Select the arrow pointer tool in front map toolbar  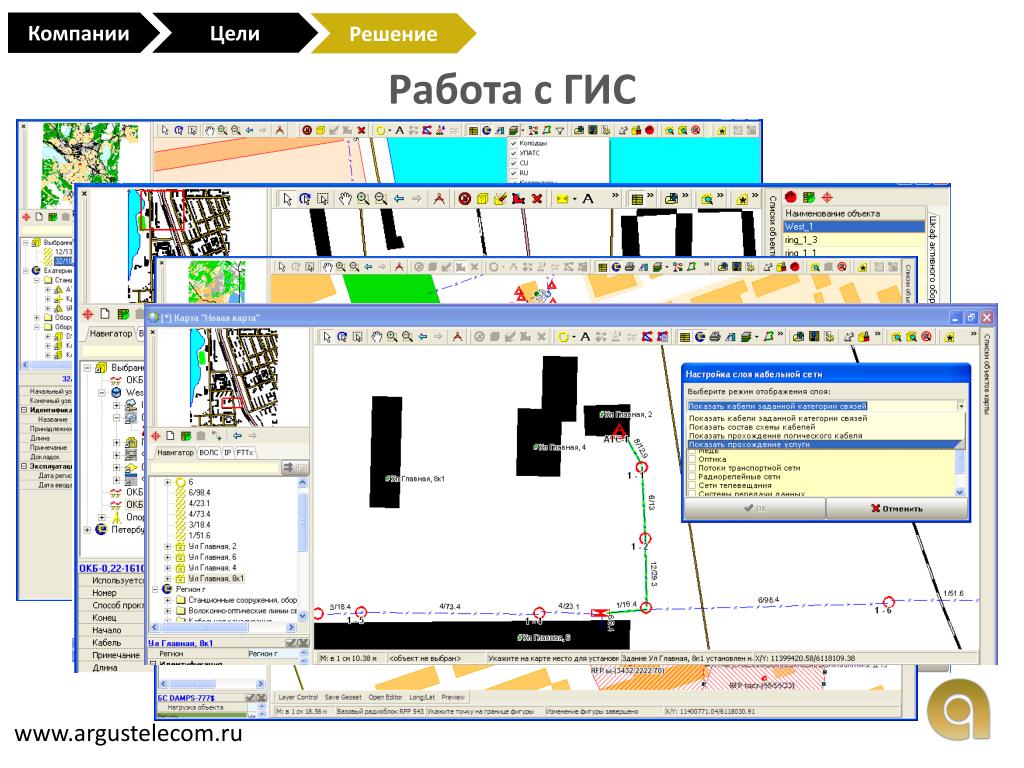click(327, 337)
